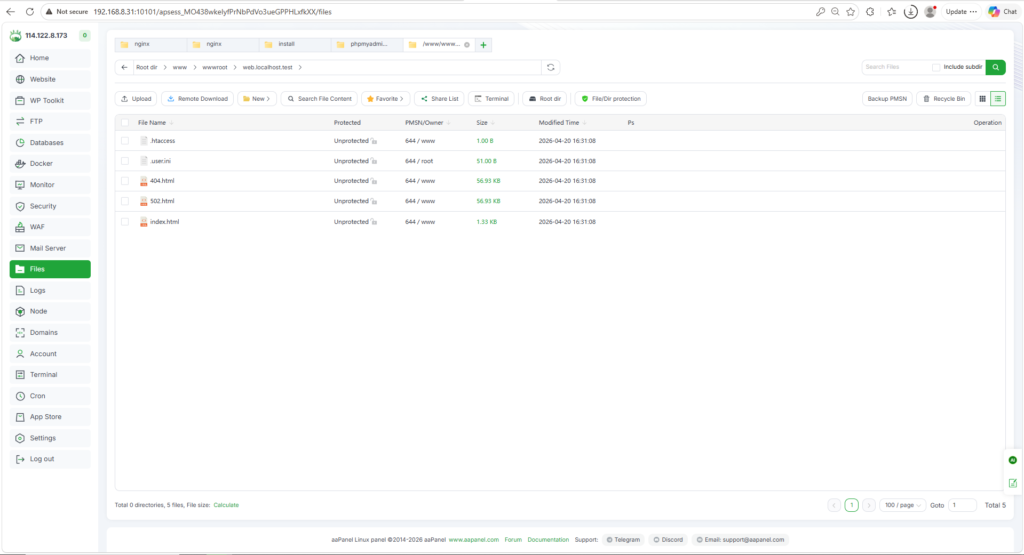Tick the checkbox for 404.html
Image resolution: width=1024 pixels, height=555 pixels.
[x=125, y=181]
